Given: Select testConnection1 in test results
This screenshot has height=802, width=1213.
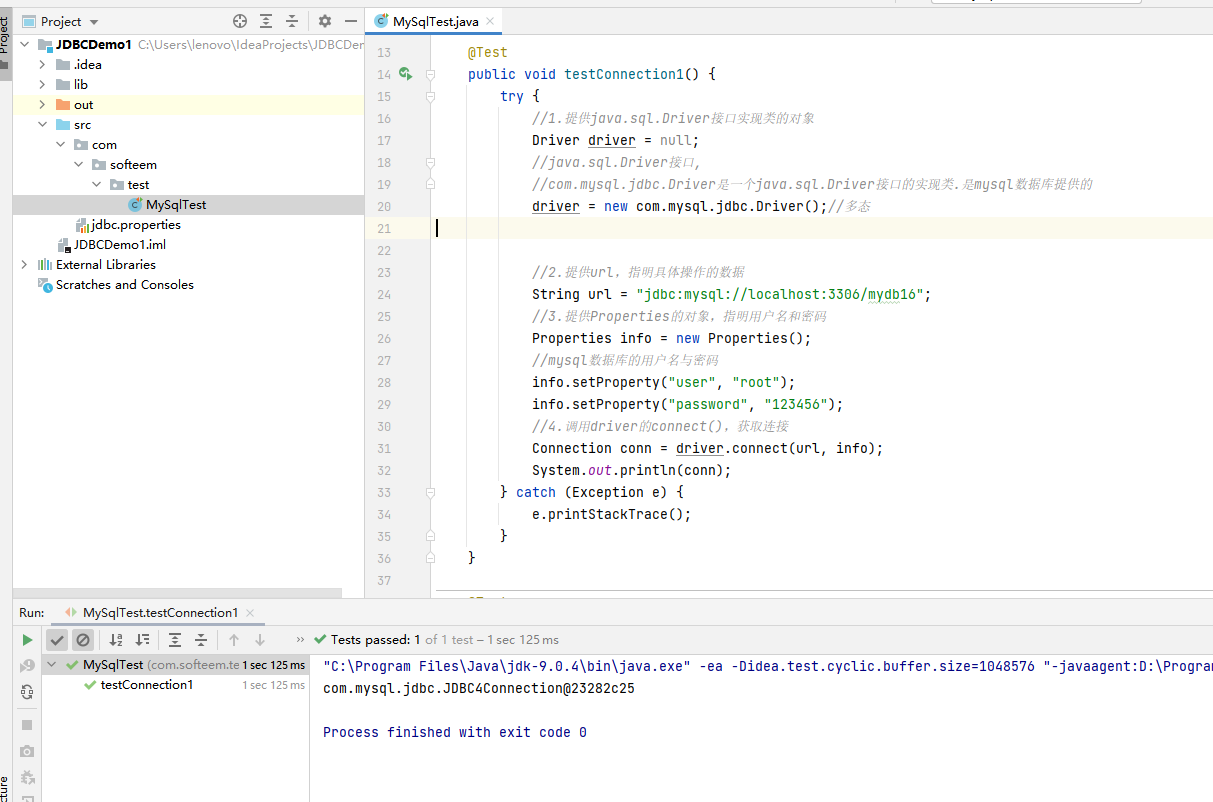Looking at the screenshot, I should [147, 685].
